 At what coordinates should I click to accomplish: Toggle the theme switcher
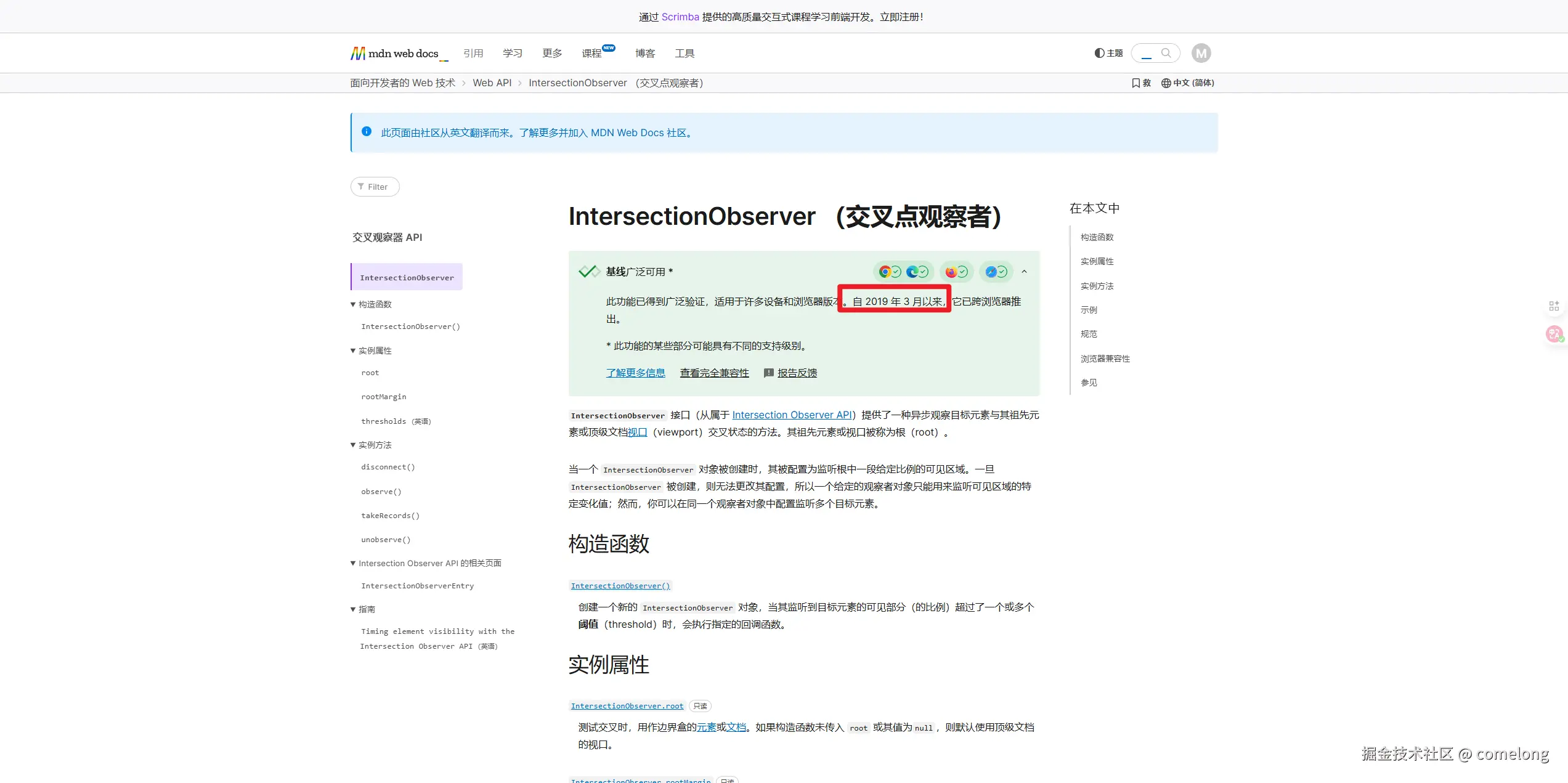click(x=1108, y=53)
